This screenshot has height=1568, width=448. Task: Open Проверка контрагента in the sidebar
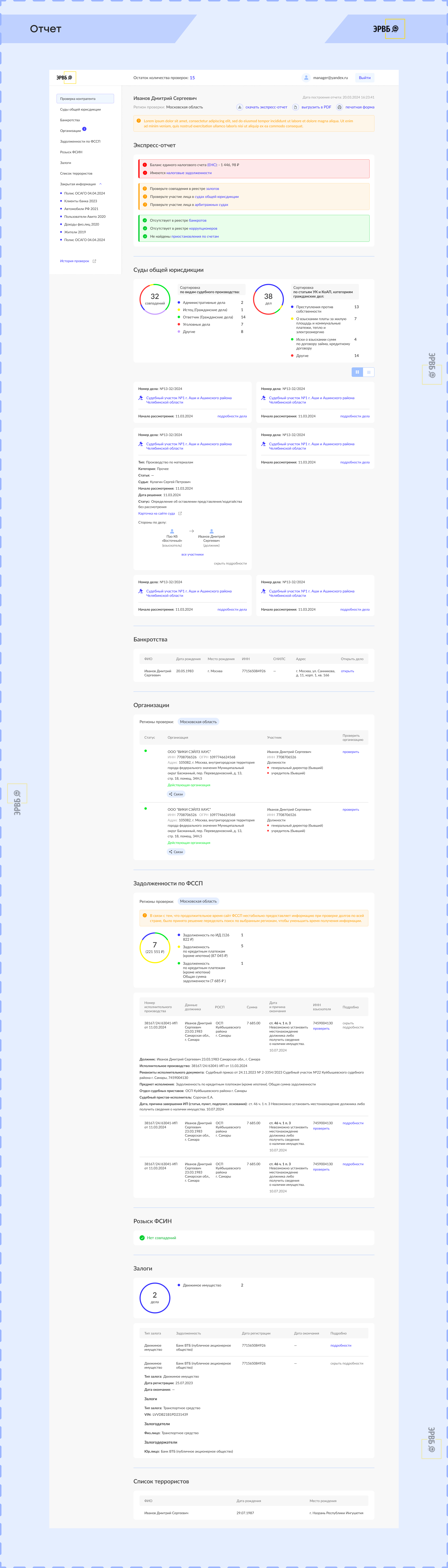[x=85, y=99]
